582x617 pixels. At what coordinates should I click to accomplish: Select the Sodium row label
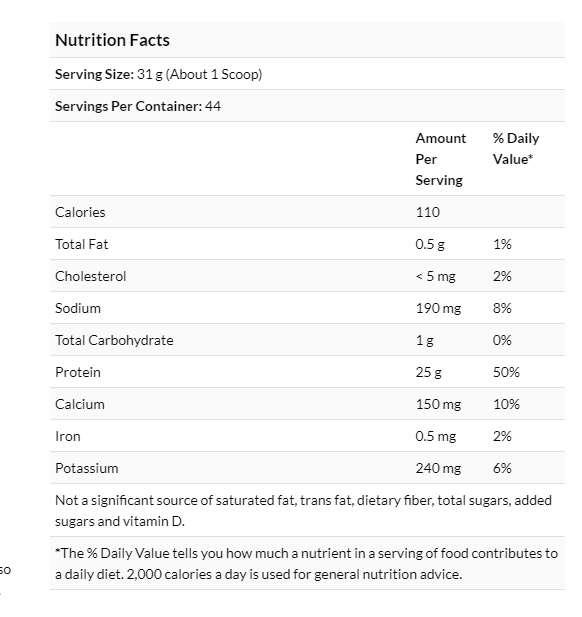pos(78,308)
